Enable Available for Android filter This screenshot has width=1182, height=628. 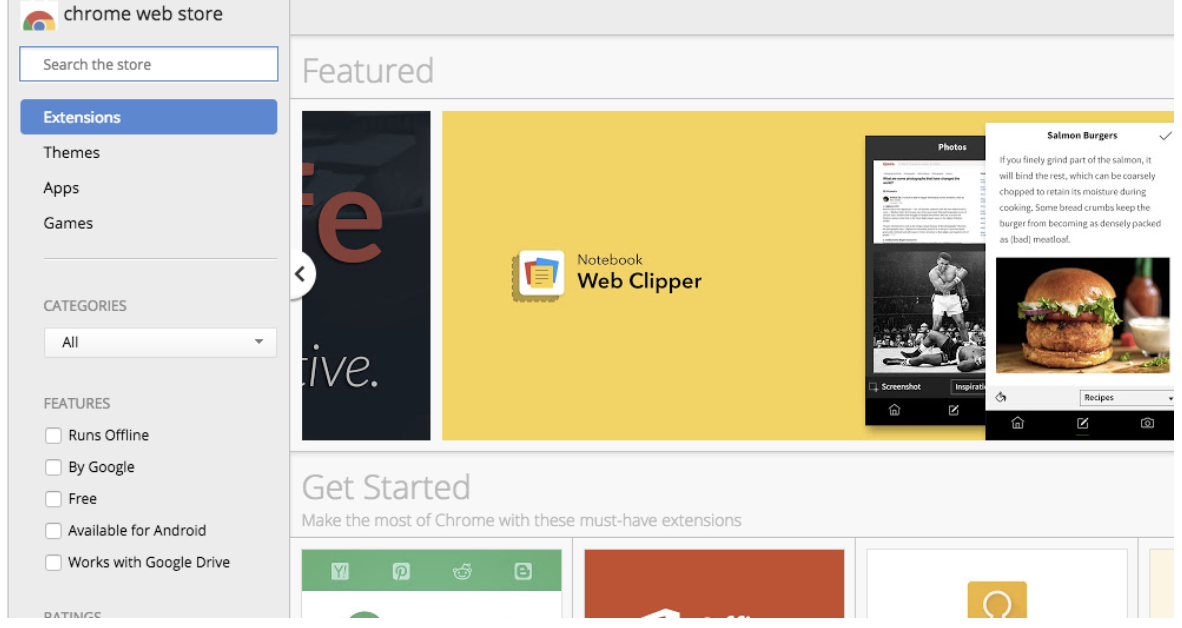pyautogui.click(x=54, y=531)
